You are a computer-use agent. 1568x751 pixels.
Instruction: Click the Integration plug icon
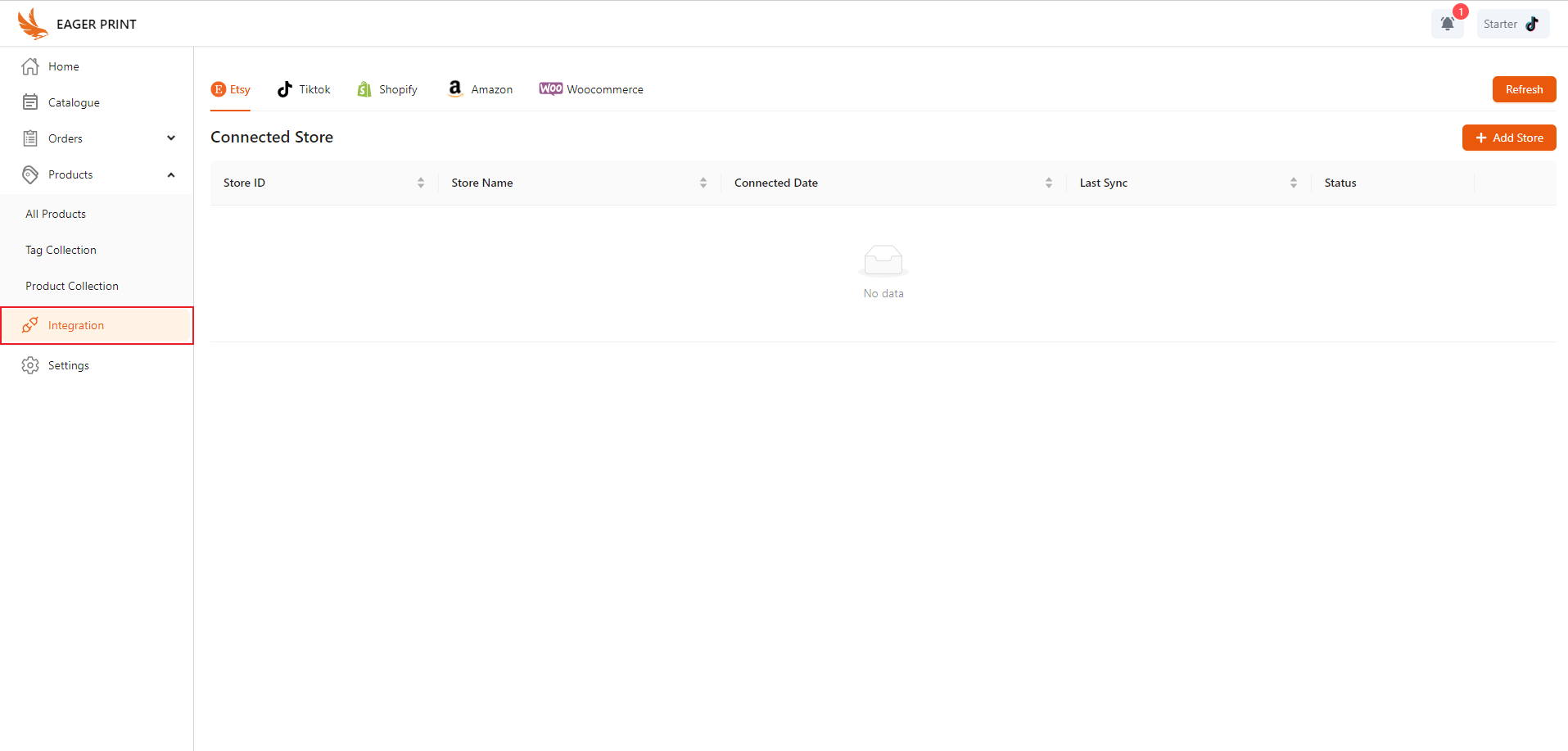(x=30, y=325)
